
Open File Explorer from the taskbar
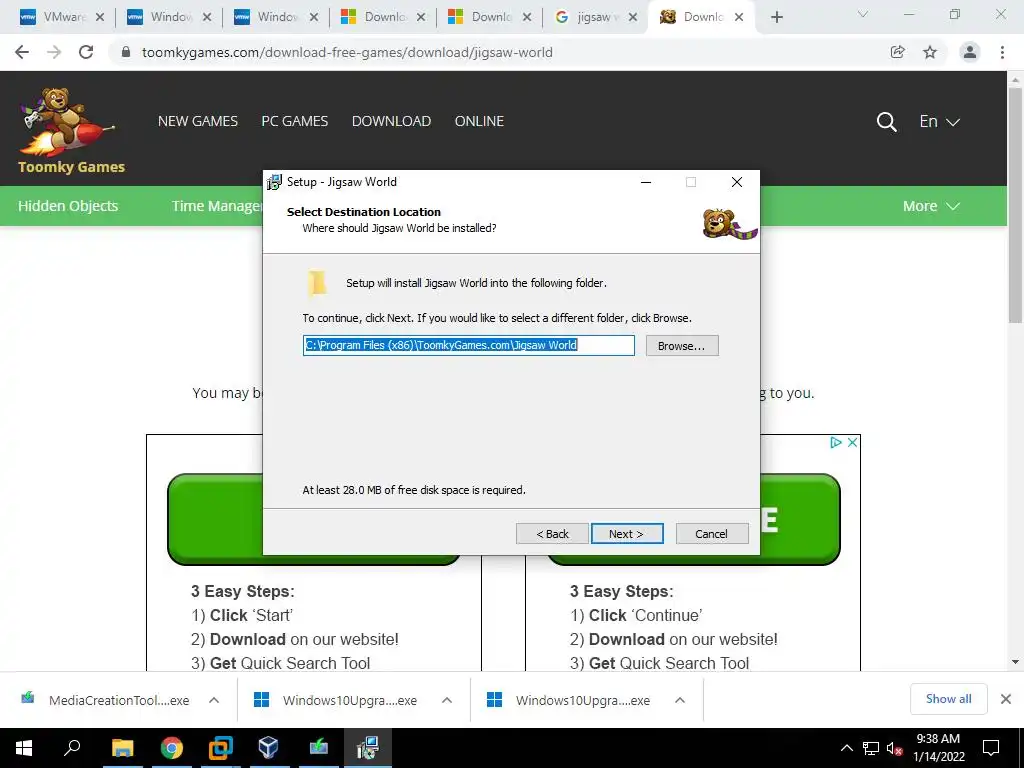point(122,748)
